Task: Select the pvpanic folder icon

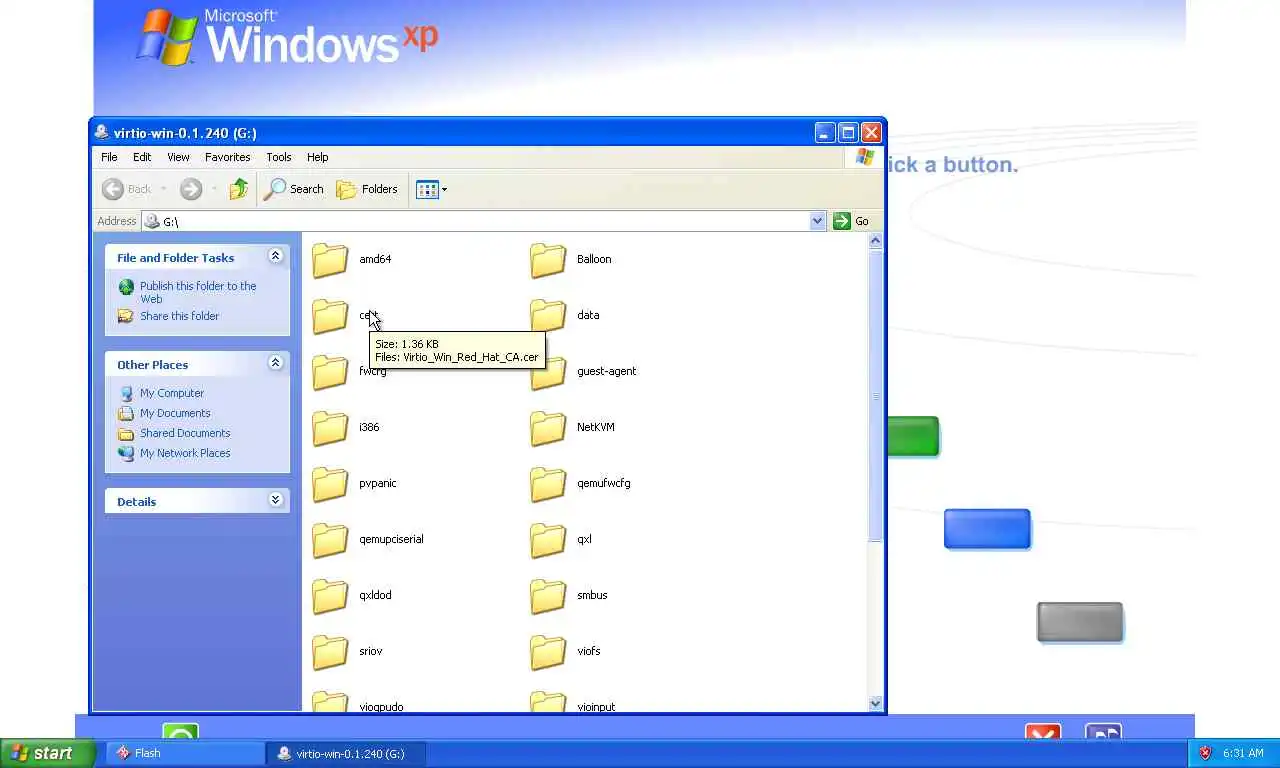Action: pos(330,484)
